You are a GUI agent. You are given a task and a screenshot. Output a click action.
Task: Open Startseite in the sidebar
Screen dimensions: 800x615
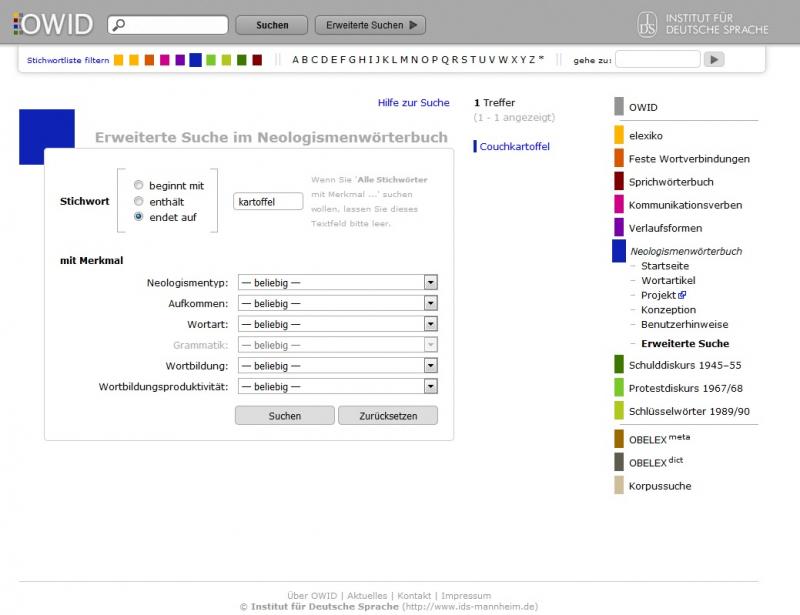click(x=665, y=266)
